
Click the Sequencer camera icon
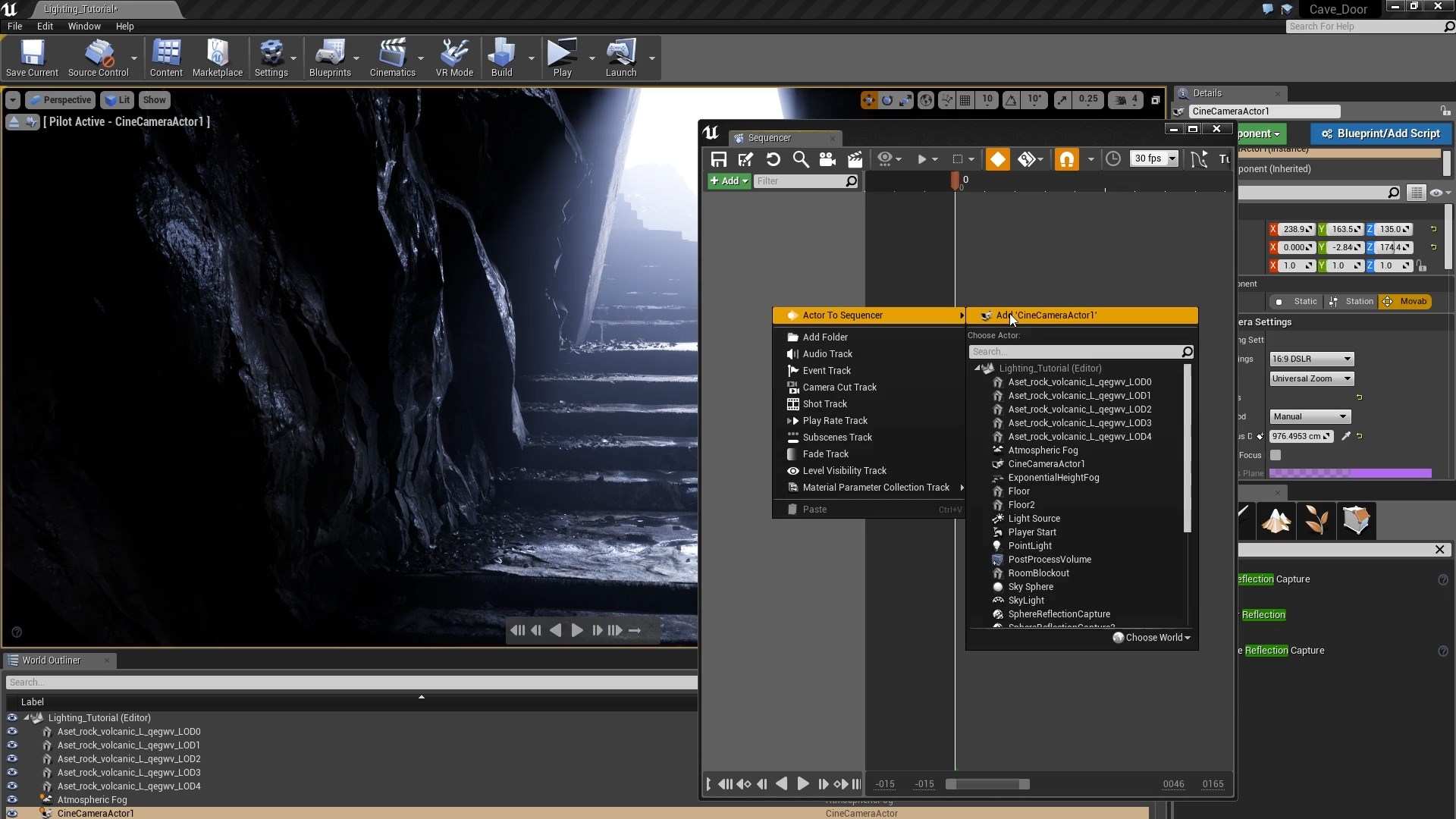827,159
